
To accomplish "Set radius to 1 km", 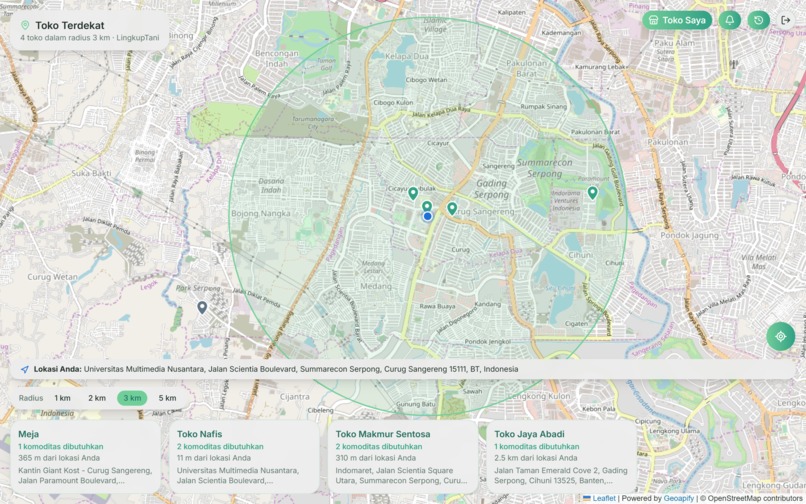I will pyautogui.click(x=62, y=398).
